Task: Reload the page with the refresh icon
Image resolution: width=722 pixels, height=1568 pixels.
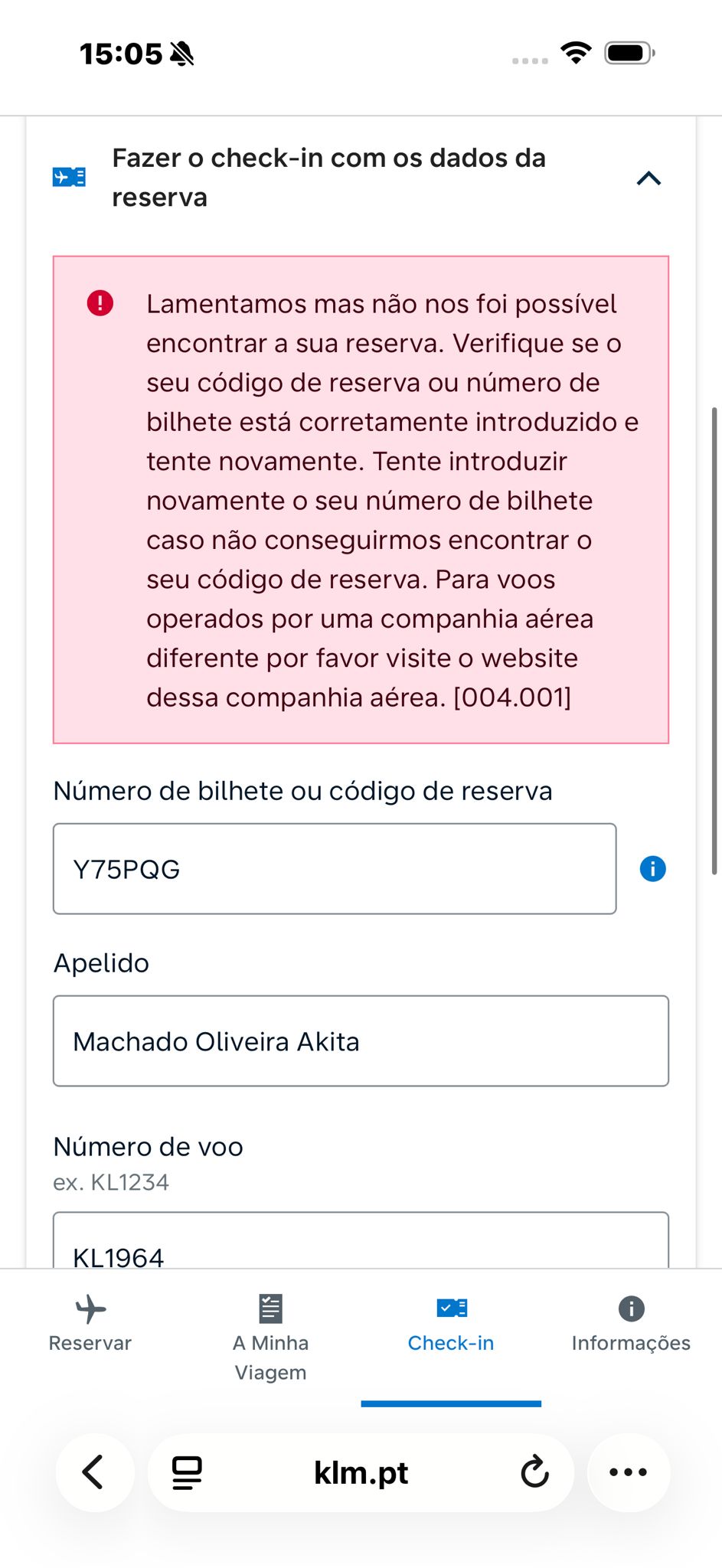Action: click(x=534, y=1472)
